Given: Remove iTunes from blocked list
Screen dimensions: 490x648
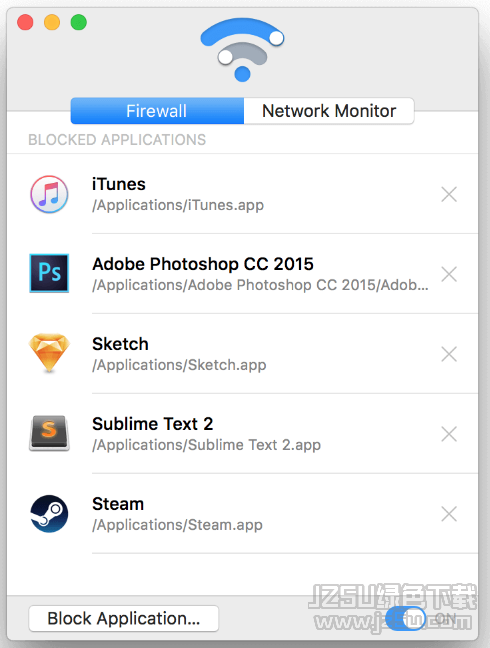Looking at the screenshot, I should [x=449, y=194].
